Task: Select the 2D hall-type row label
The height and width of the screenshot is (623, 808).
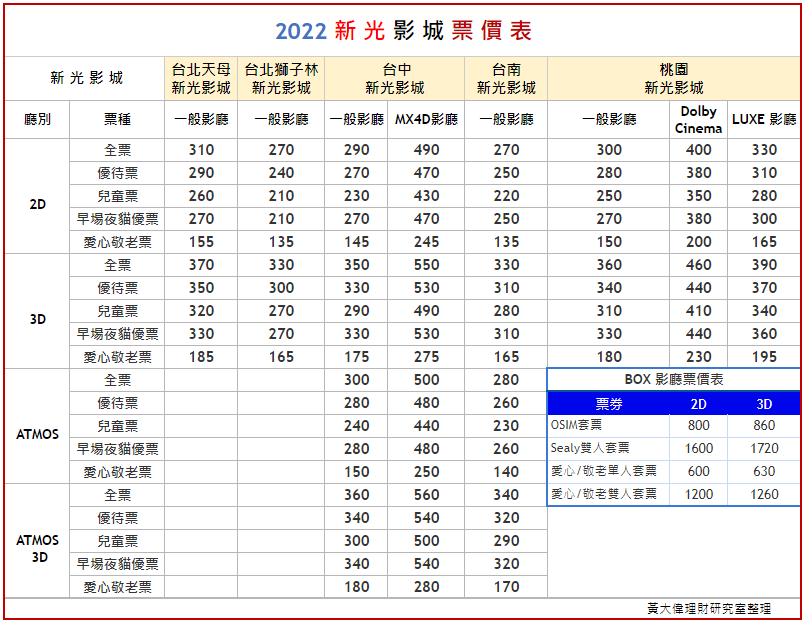Action: pyautogui.click(x=37, y=204)
